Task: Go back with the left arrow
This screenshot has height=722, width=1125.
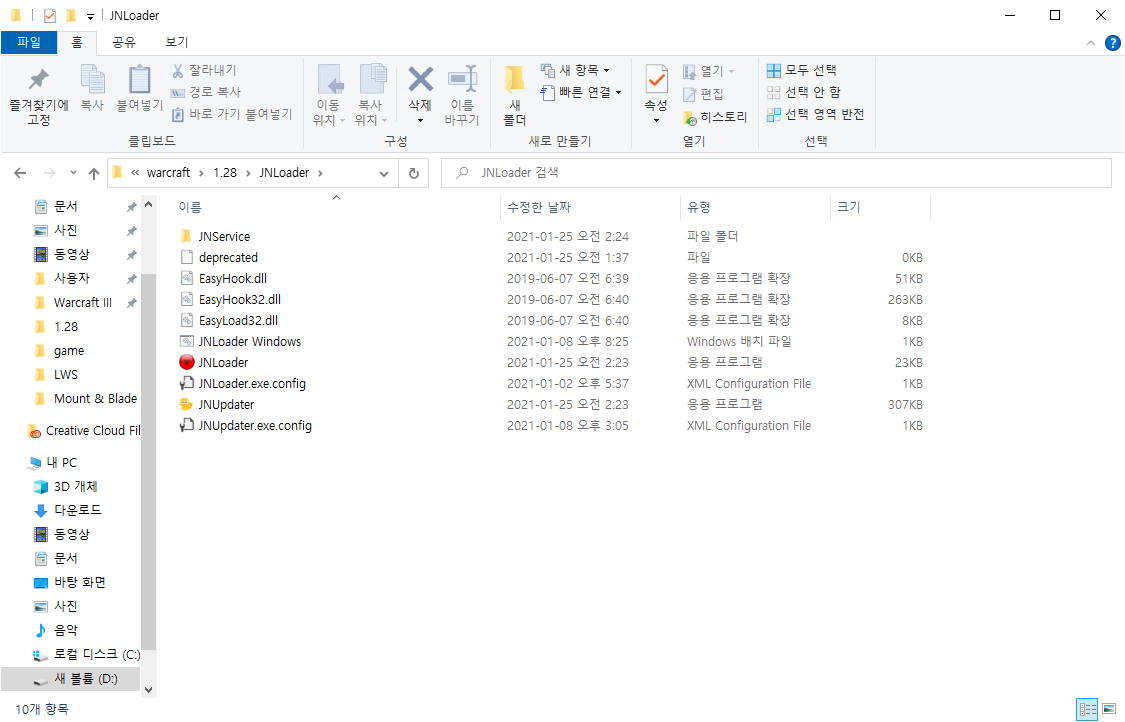Action: point(20,173)
